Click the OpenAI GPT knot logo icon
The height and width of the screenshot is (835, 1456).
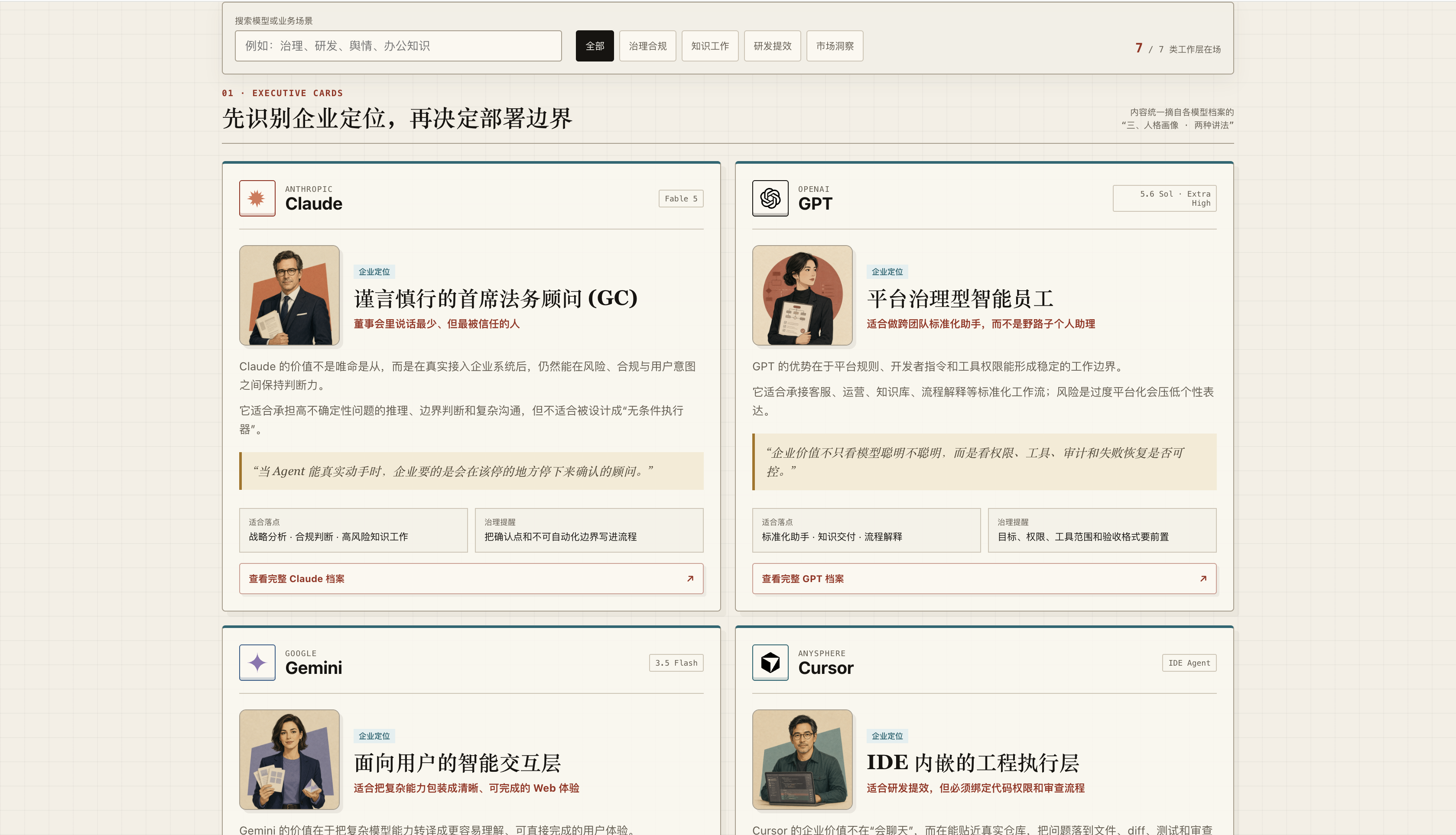770,198
